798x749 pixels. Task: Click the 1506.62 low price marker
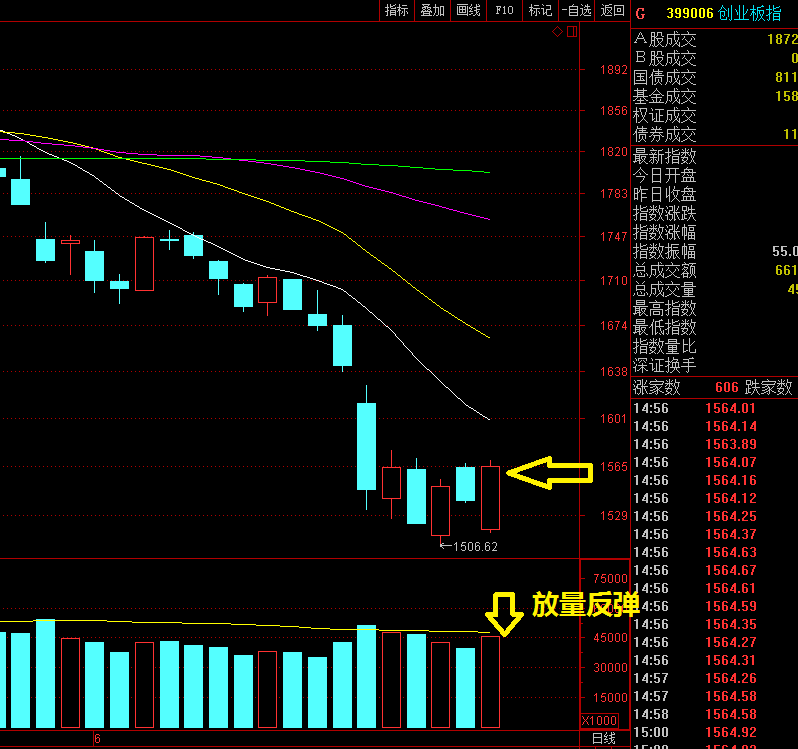474,547
